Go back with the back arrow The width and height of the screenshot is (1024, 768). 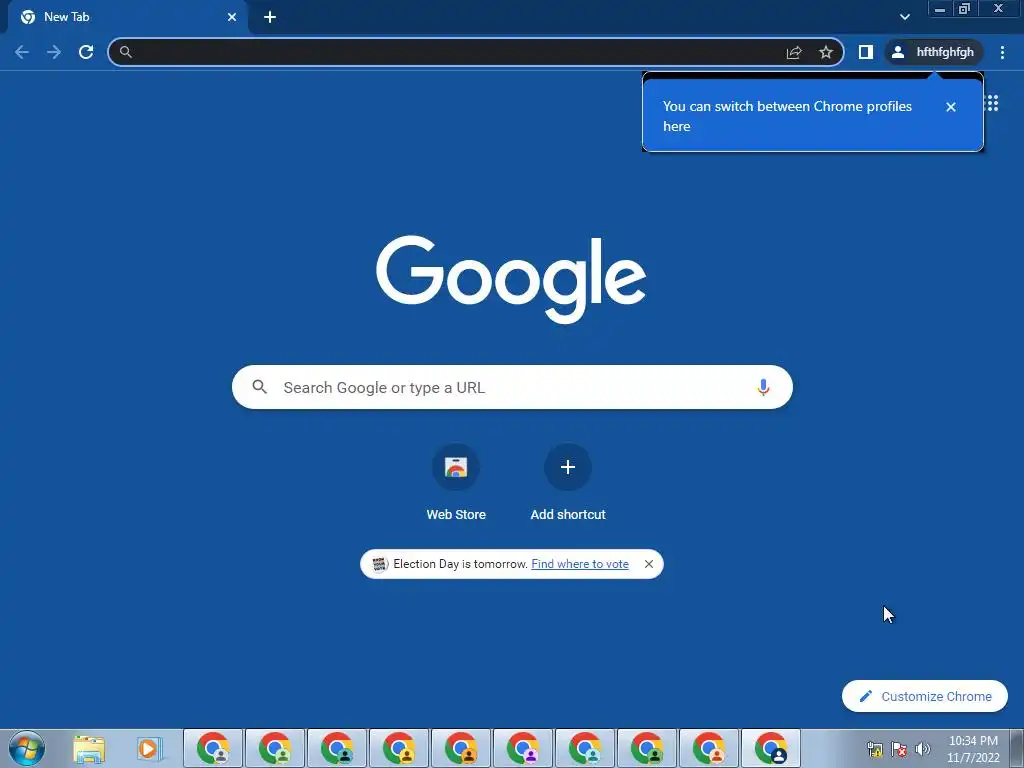22,52
